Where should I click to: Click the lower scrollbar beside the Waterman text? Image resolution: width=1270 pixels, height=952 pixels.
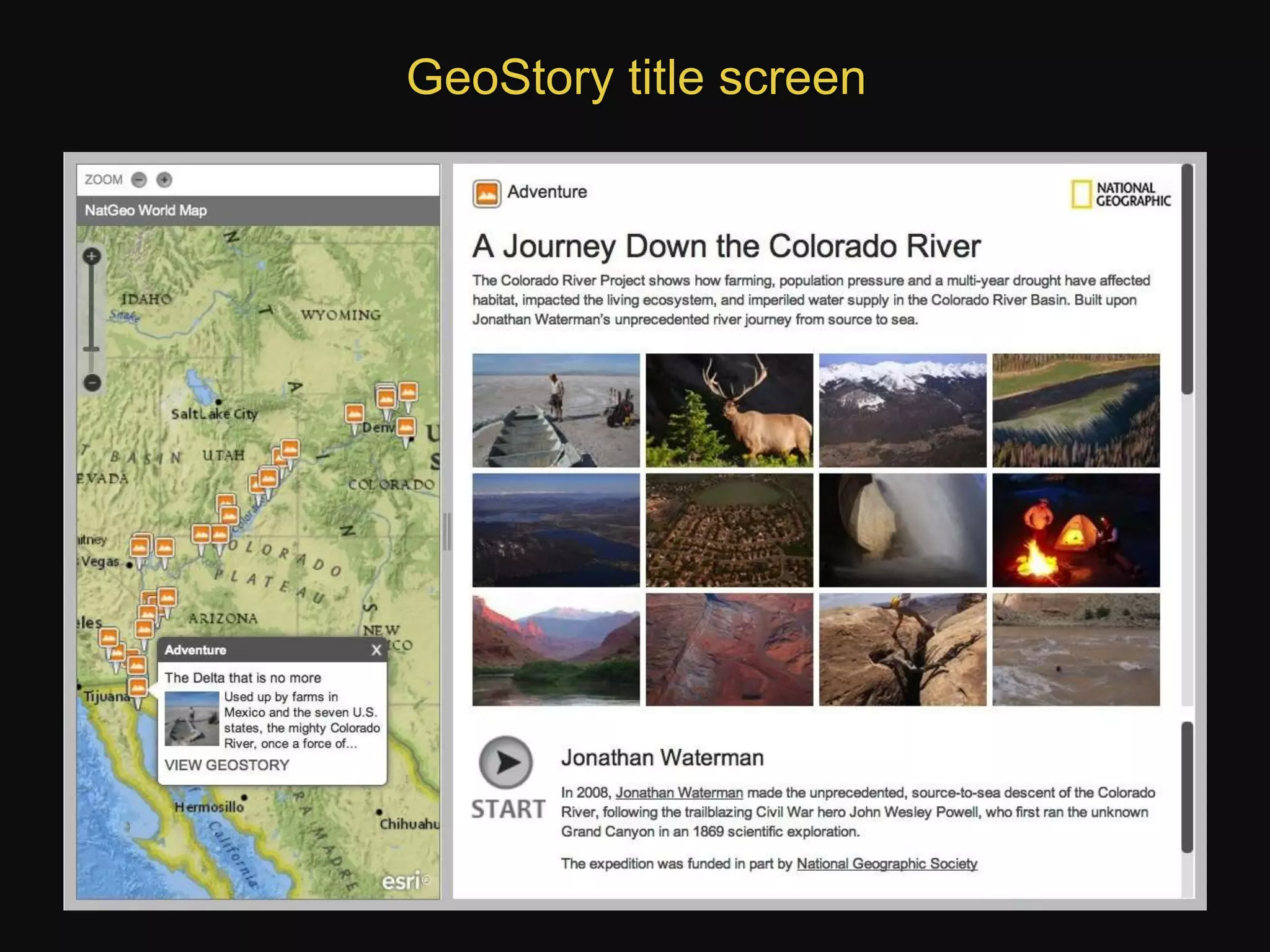(1187, 787)
